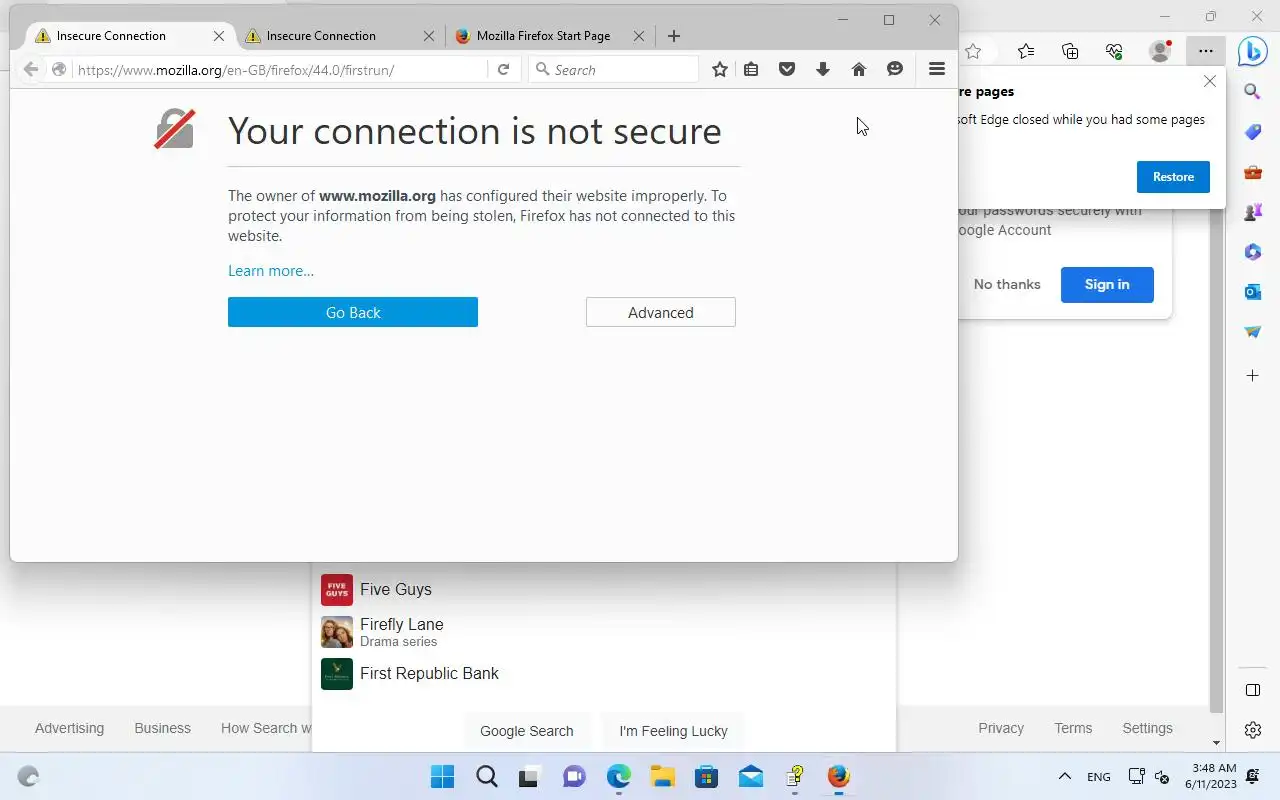Open Edge profile avatar icon
The image size is (1280, 800).
point(1160,51)
